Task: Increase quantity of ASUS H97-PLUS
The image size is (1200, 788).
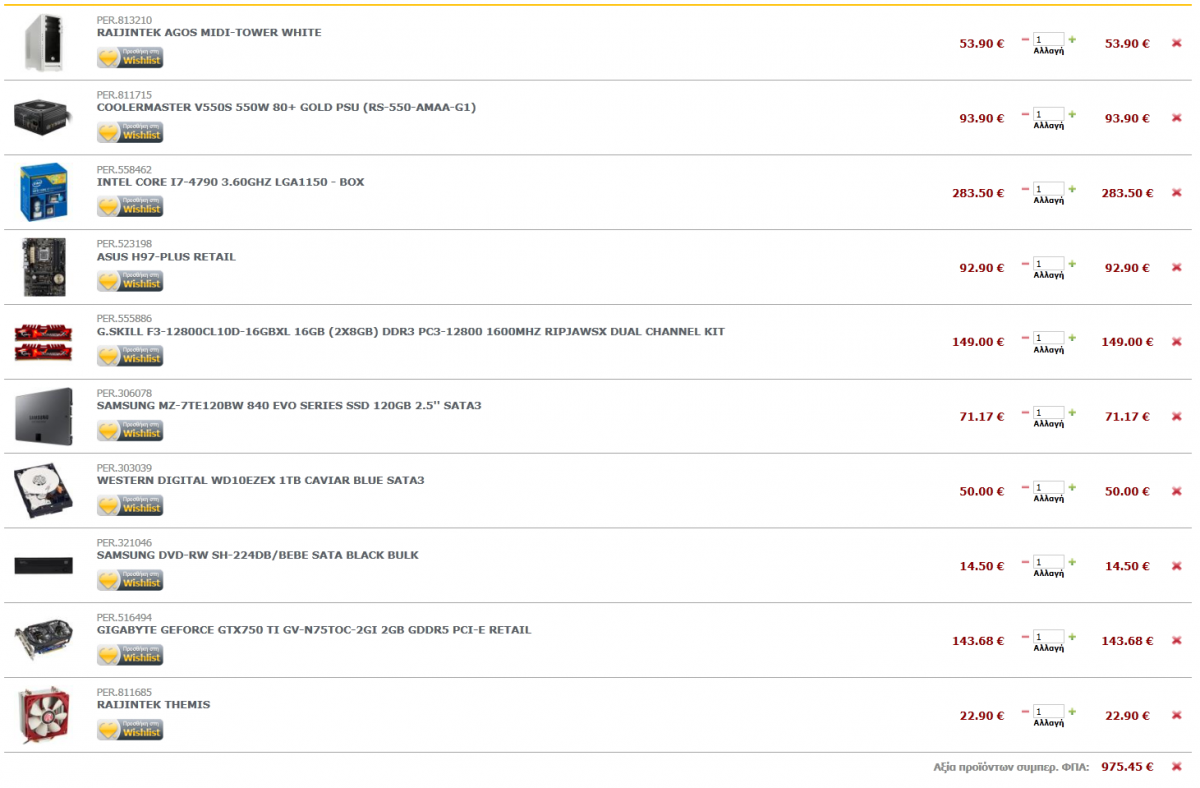Action: (x=1072, y=263)
